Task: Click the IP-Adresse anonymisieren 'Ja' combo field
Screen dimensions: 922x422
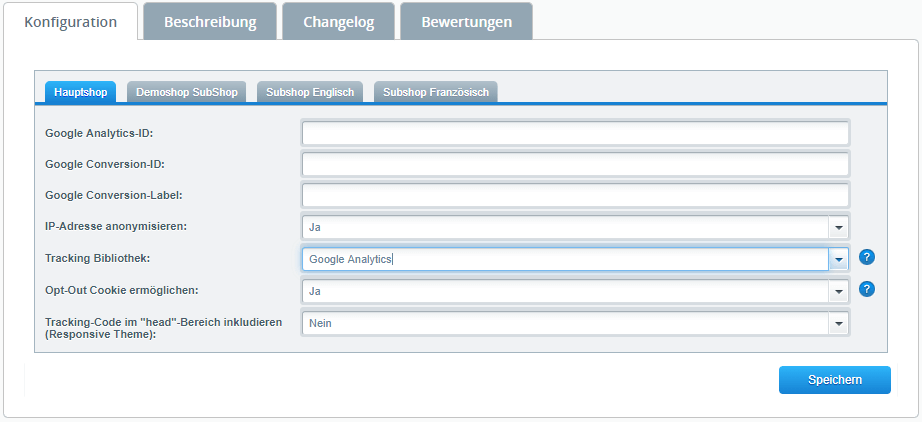Action: (566, 227)
